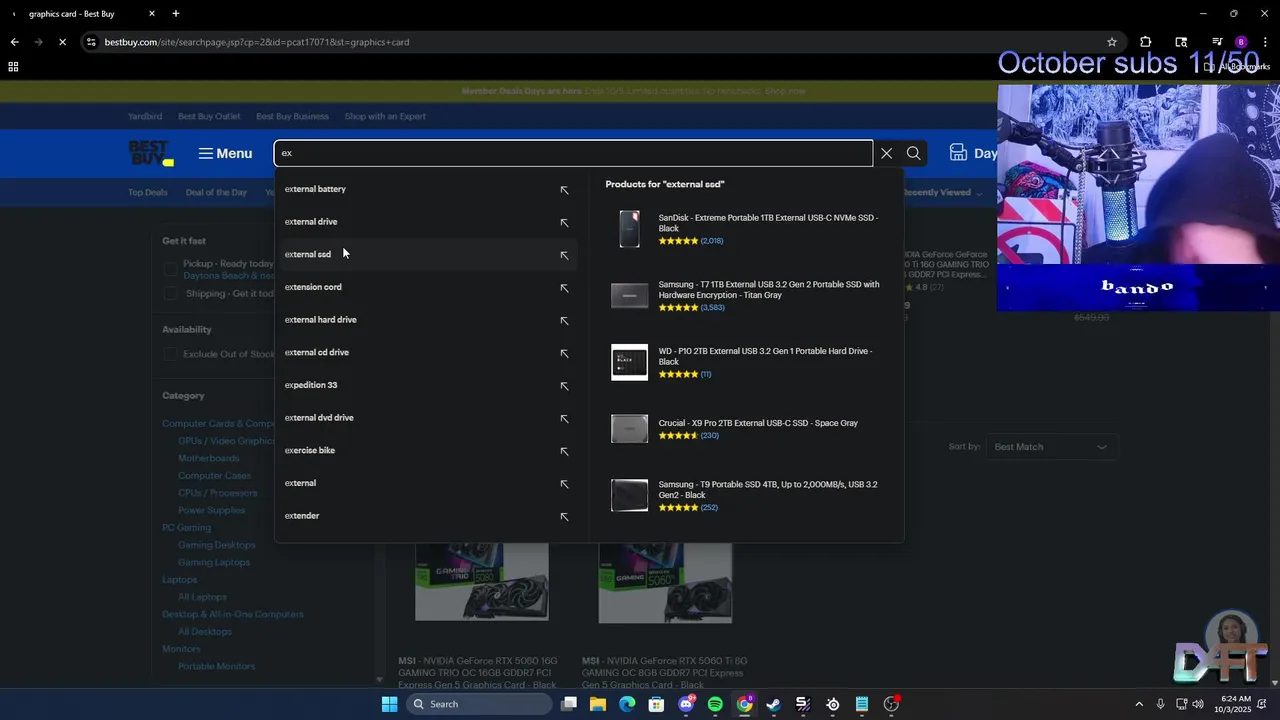
Task: Click Samsung T9 SSD product thumbnail
Action: click(x=630, y=495)
